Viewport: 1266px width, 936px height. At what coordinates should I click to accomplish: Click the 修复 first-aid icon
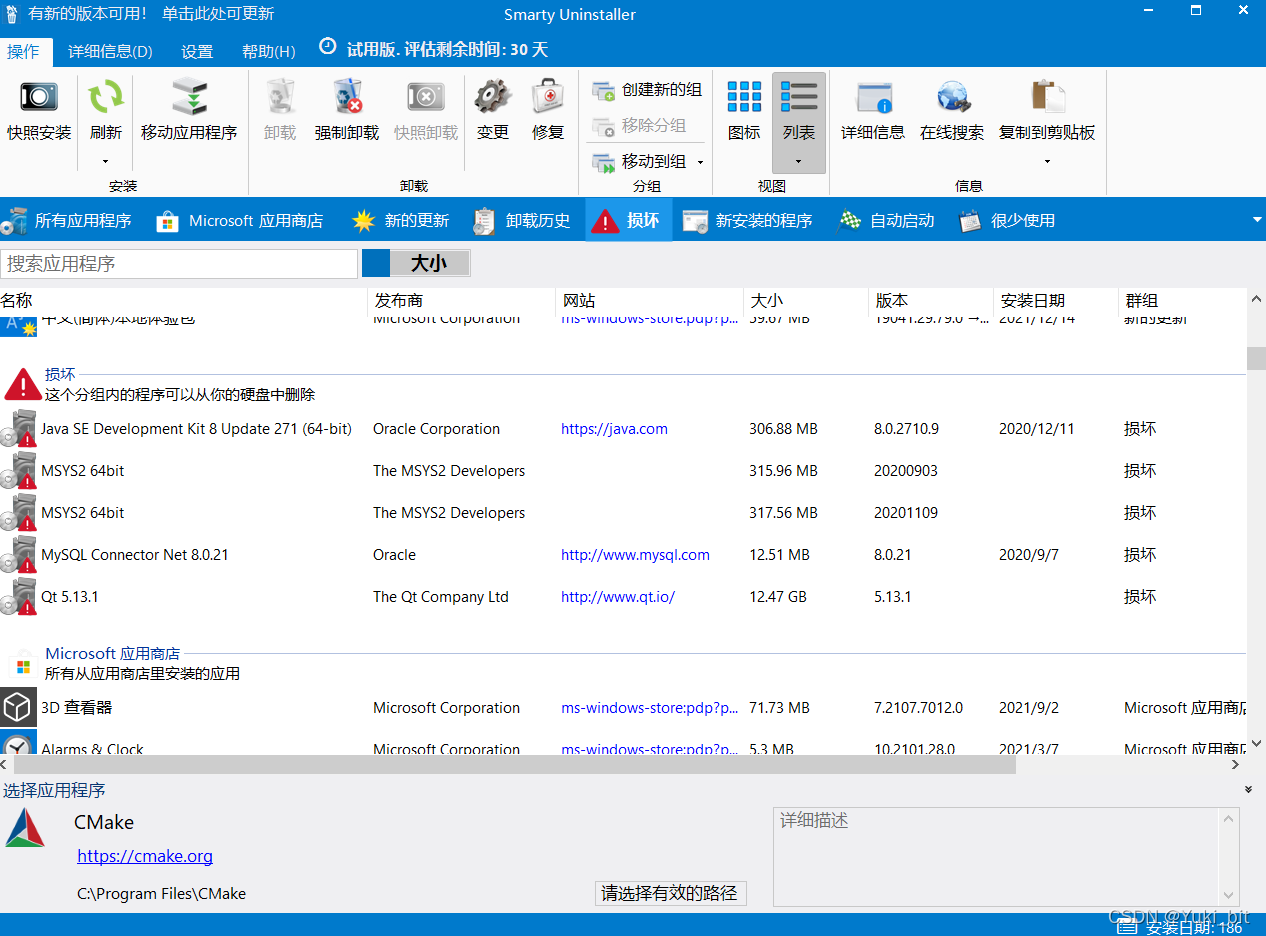pyautogui.click(x=548, y=97)
